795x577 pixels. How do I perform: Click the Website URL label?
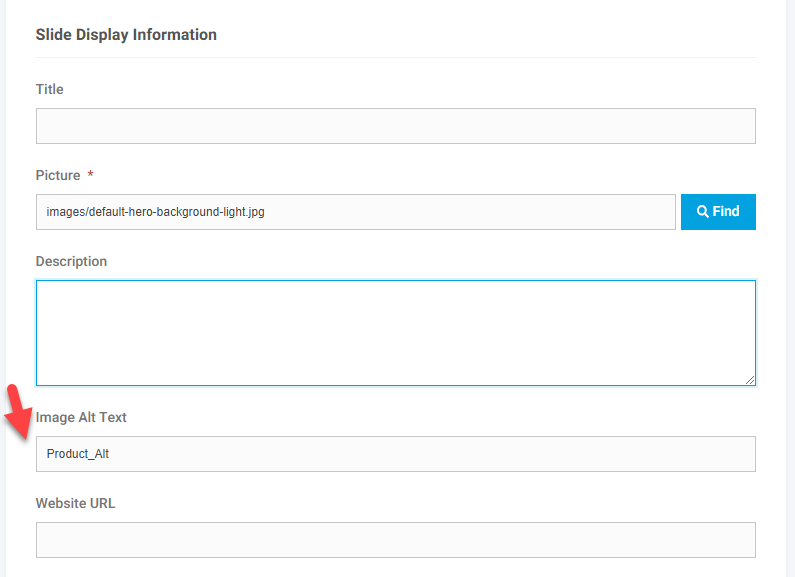pyautogui.click(x=76, y=503)
